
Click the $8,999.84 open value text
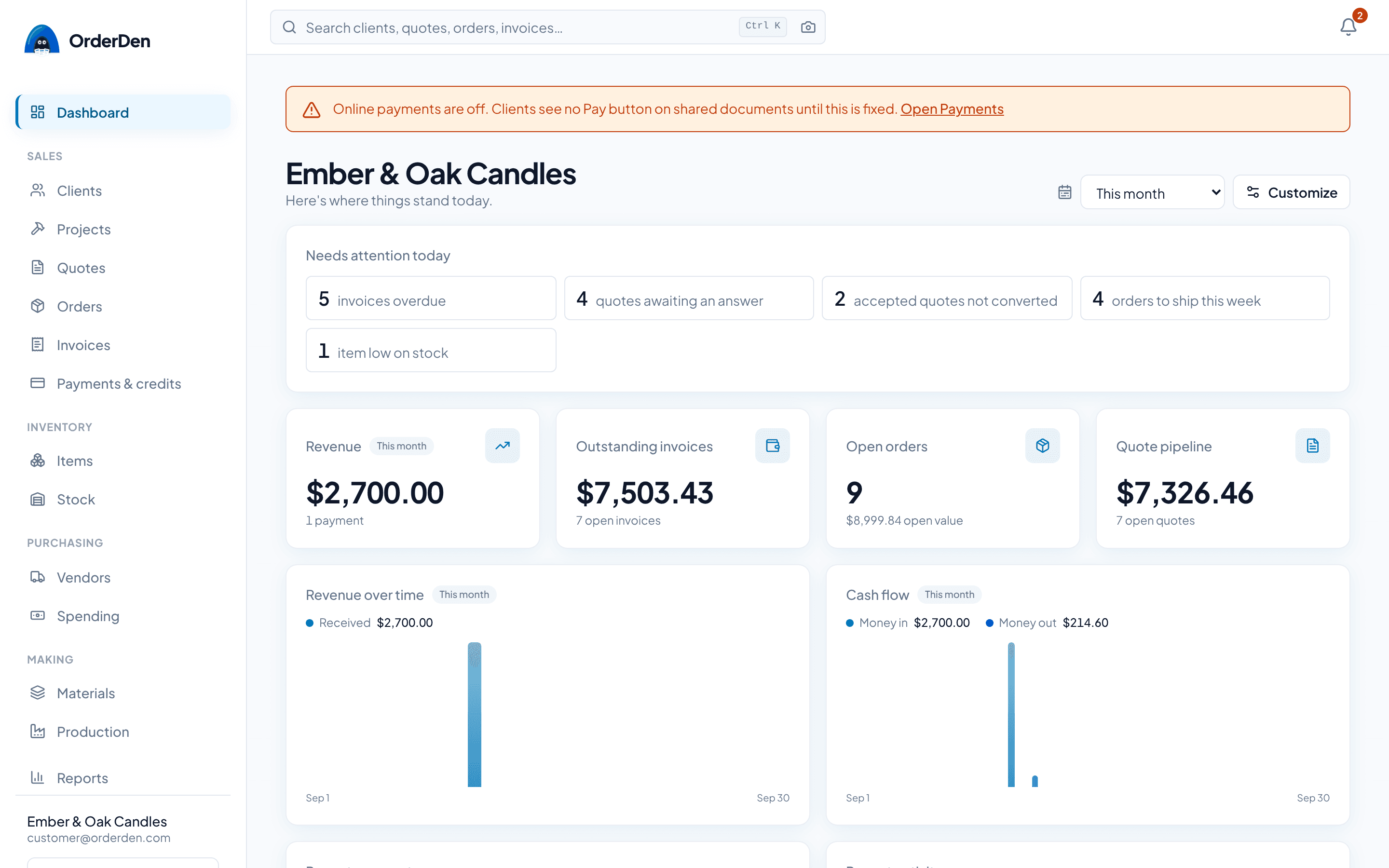pyautogui.click(x=904, y=521)
